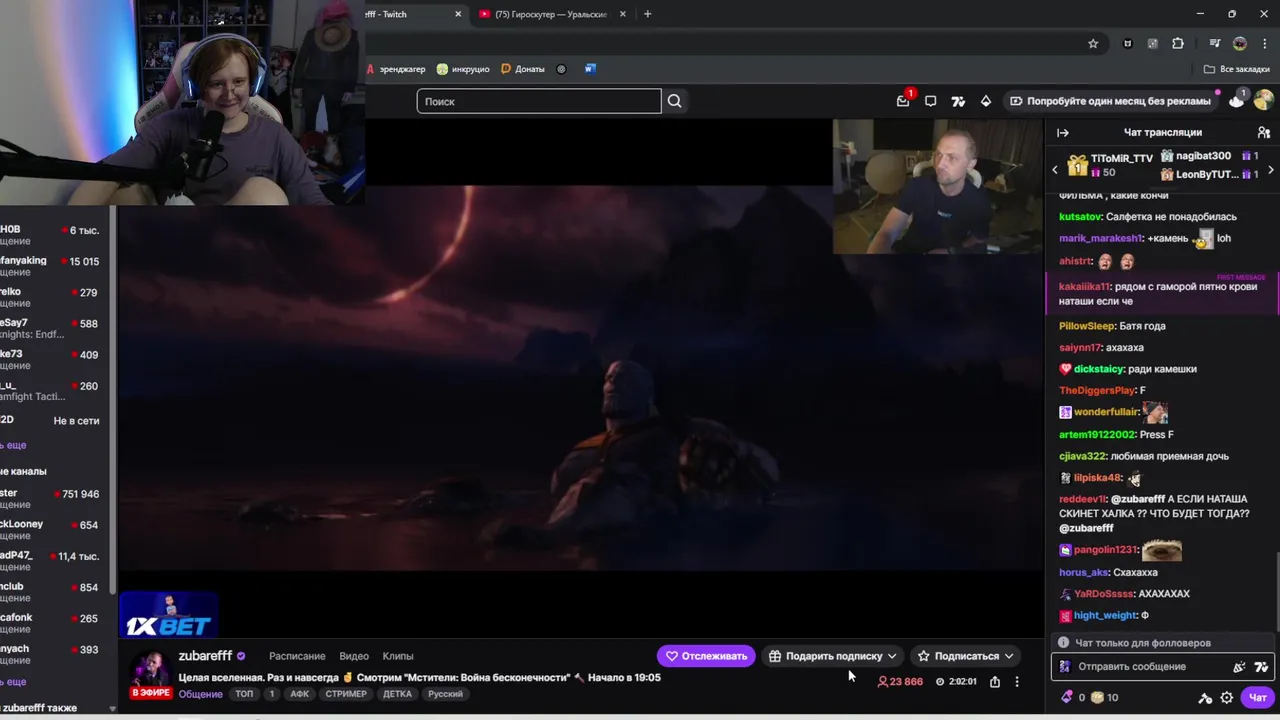Open the Общение category link
1280x720 pixels.
click(201, 694)
